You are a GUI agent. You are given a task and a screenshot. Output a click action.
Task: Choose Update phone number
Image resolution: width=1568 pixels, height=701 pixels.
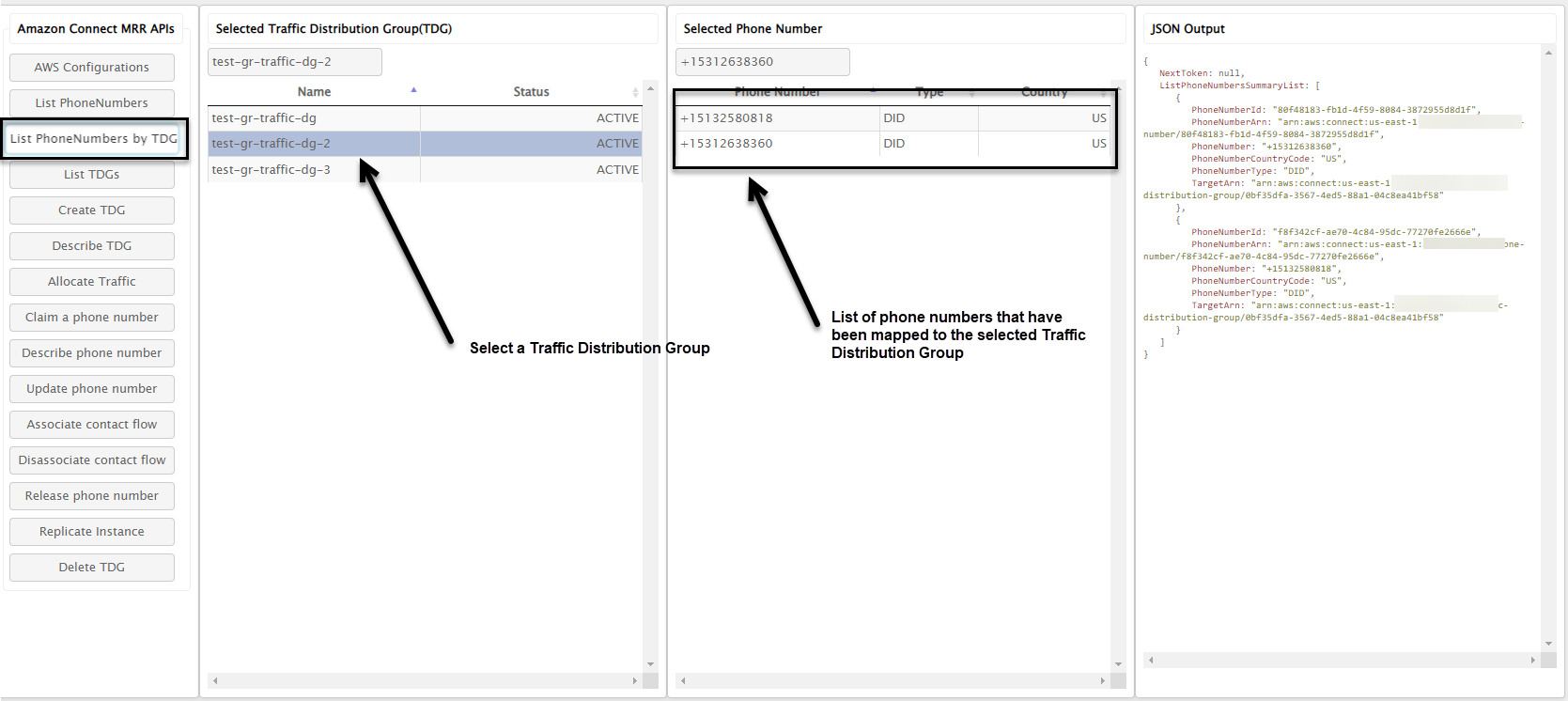[92, 389]
